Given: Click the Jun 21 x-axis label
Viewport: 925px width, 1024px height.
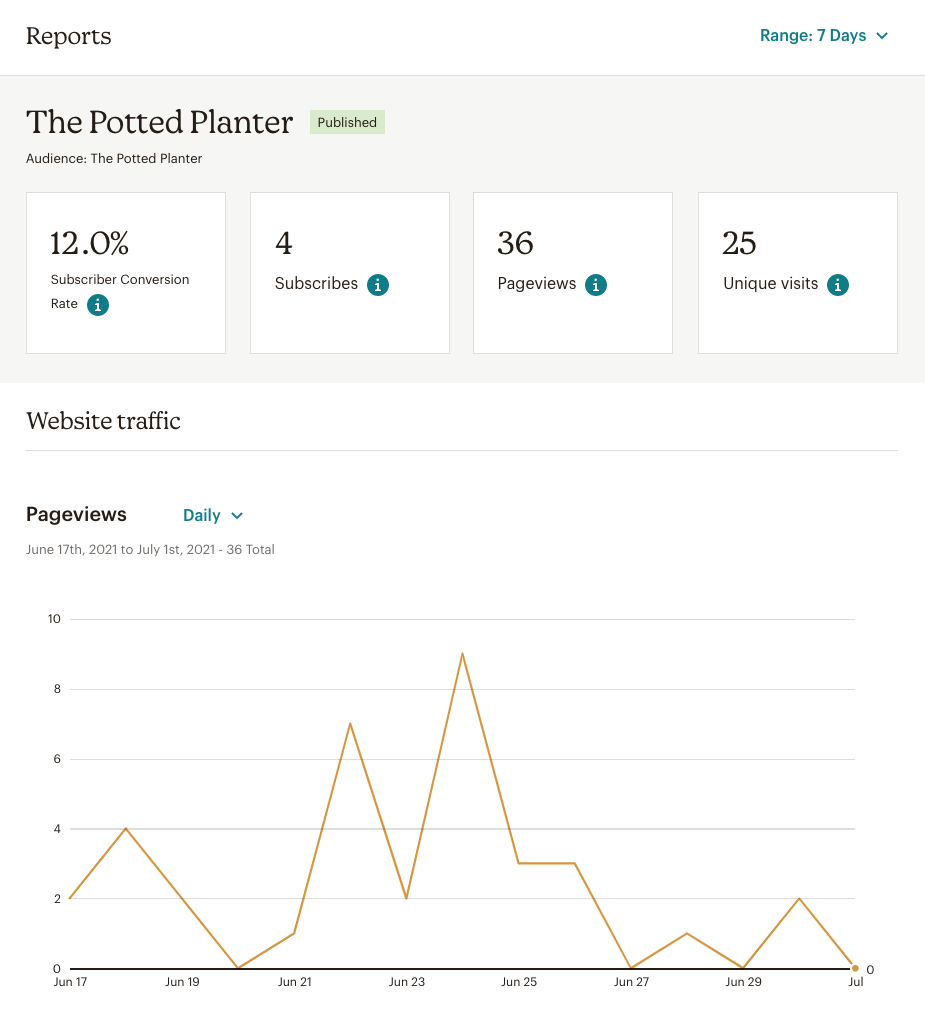Looking at the screenshot, I should [294, 982].
